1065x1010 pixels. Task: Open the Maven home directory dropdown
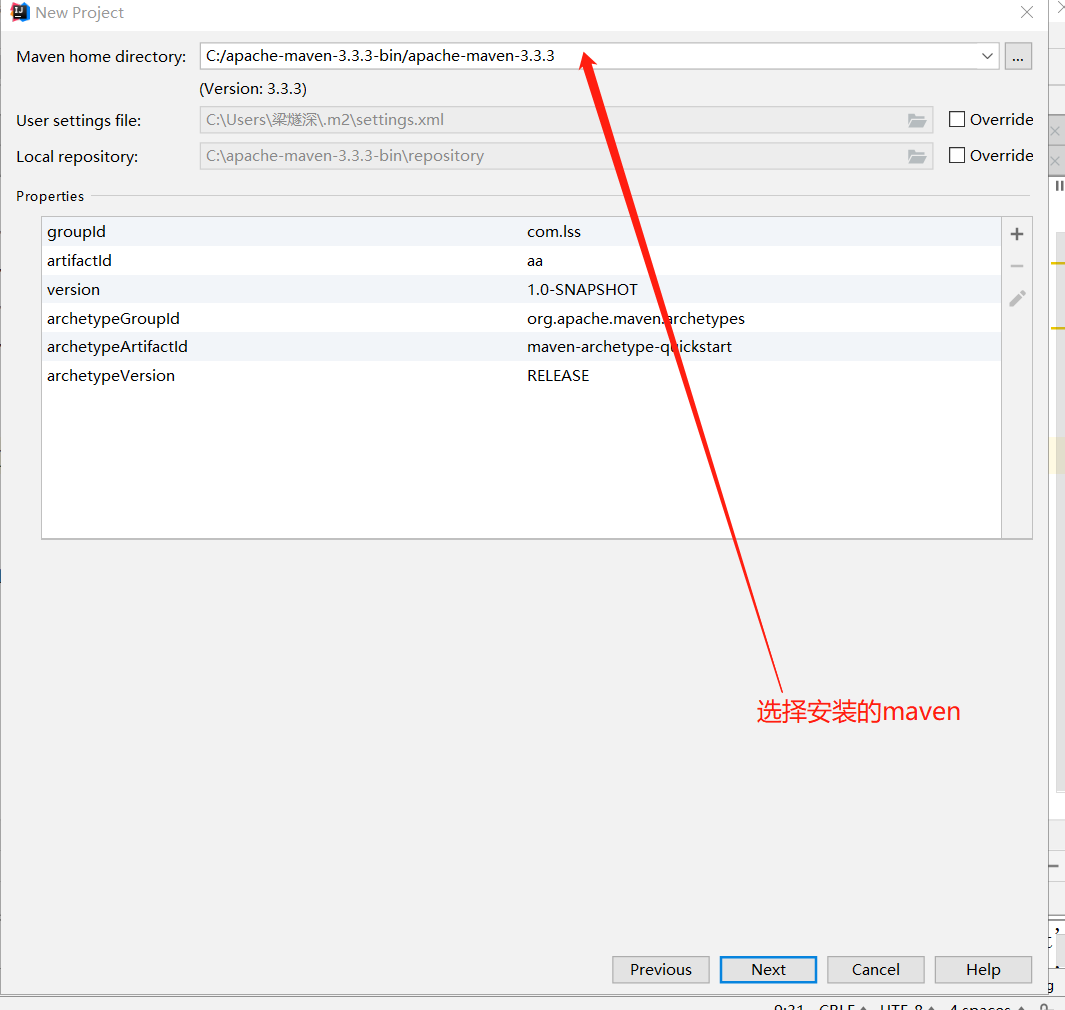pyautogui.click(x=987, y=56)
